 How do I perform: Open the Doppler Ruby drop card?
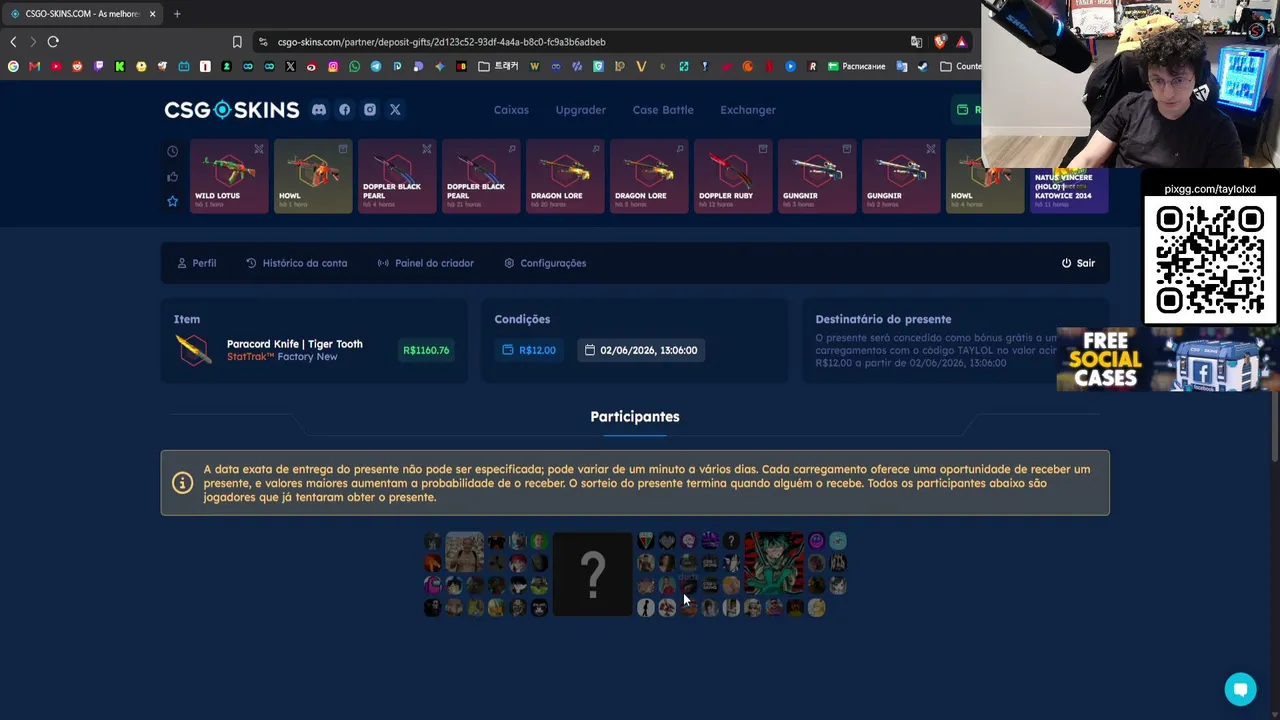click(732, 176)
